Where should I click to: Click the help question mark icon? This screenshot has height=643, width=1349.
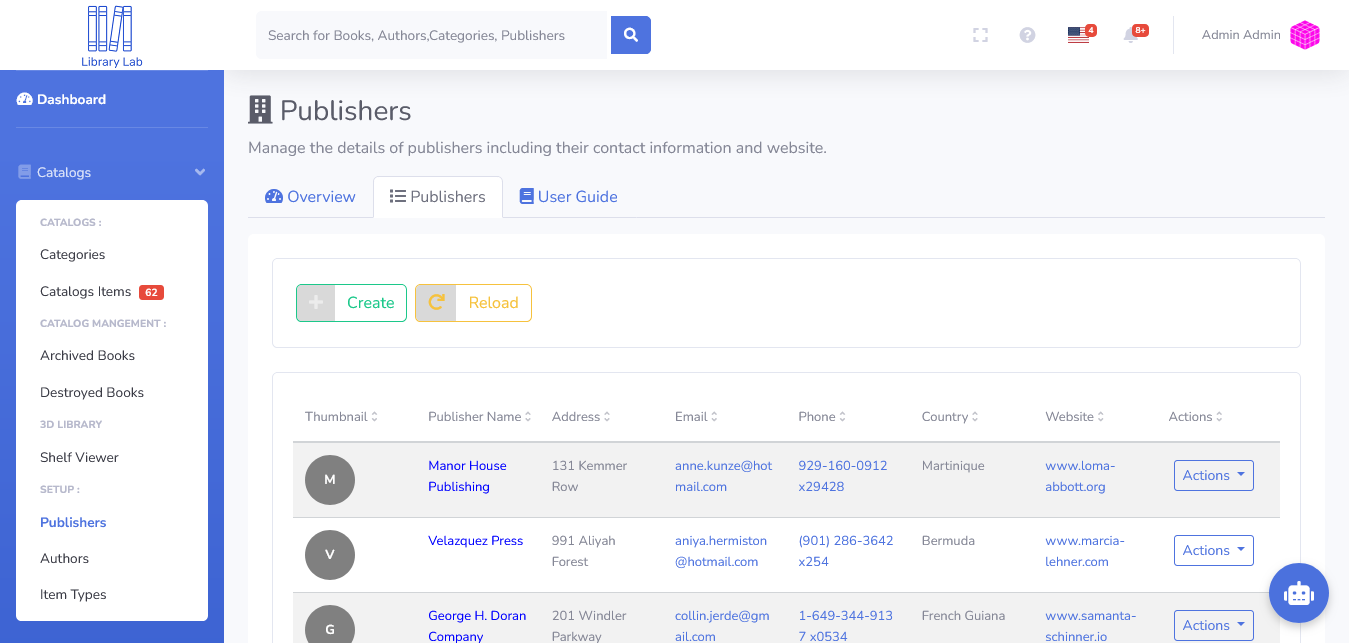[1027, 35]
